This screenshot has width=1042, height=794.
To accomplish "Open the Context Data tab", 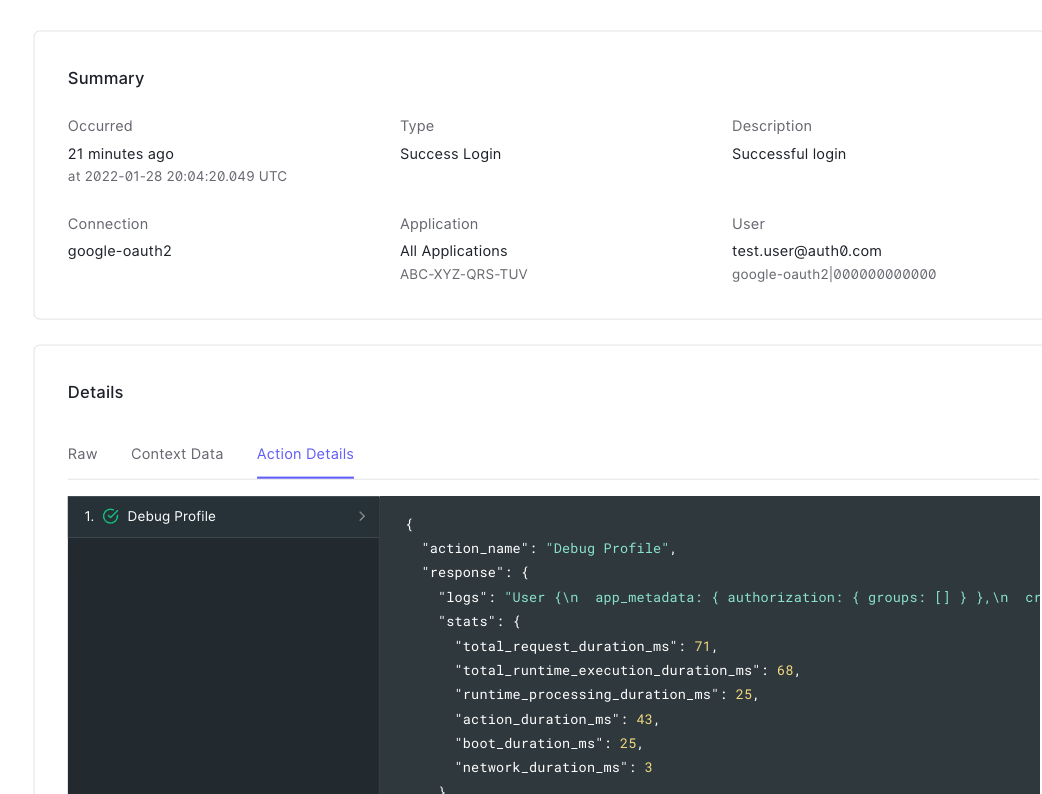I will 177,454.
